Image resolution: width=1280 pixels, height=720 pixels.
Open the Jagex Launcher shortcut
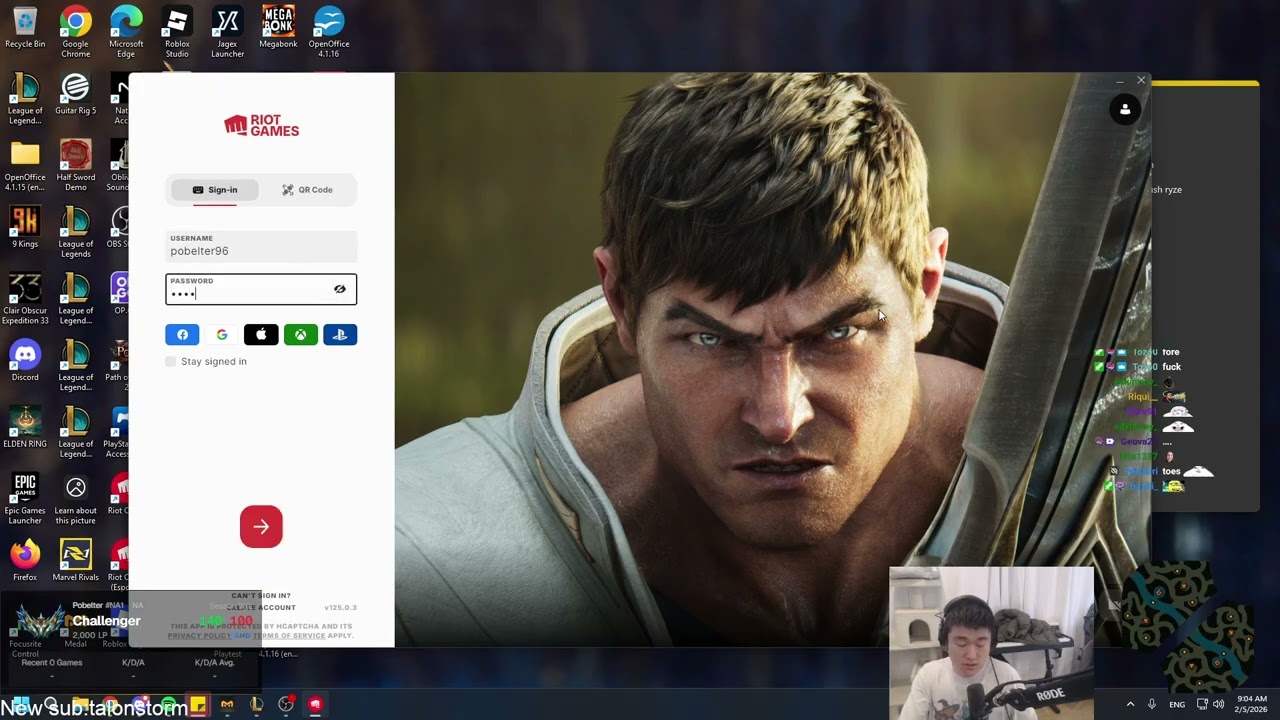pos(228,32)
